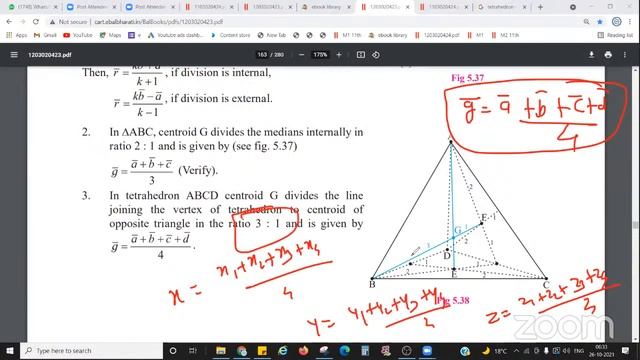
Task: Open the Chrome three-dot menu
Action: [x=631, y=22]
